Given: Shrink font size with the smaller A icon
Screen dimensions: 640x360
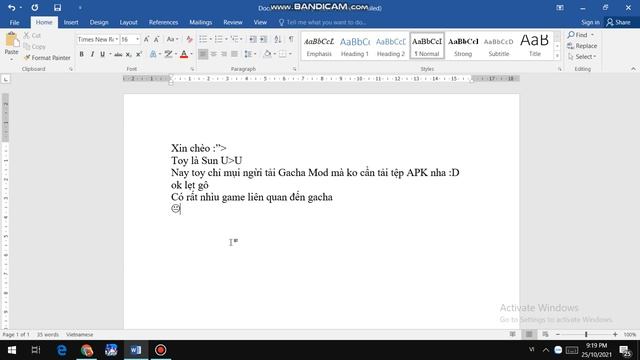Looking at the screenshot, I should coord(156,39).
